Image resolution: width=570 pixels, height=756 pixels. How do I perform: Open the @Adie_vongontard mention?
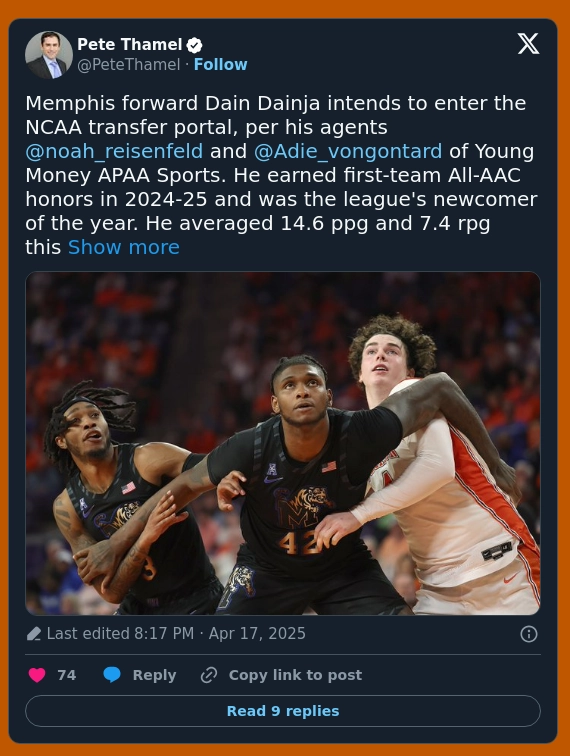pos(348,151)
